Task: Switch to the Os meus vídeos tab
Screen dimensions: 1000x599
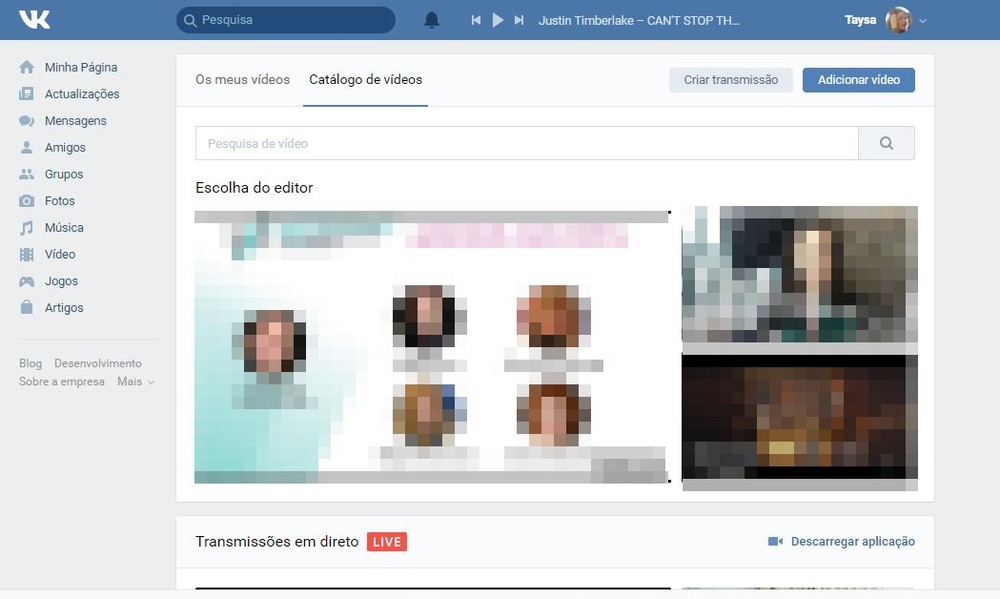Action: 242,79
